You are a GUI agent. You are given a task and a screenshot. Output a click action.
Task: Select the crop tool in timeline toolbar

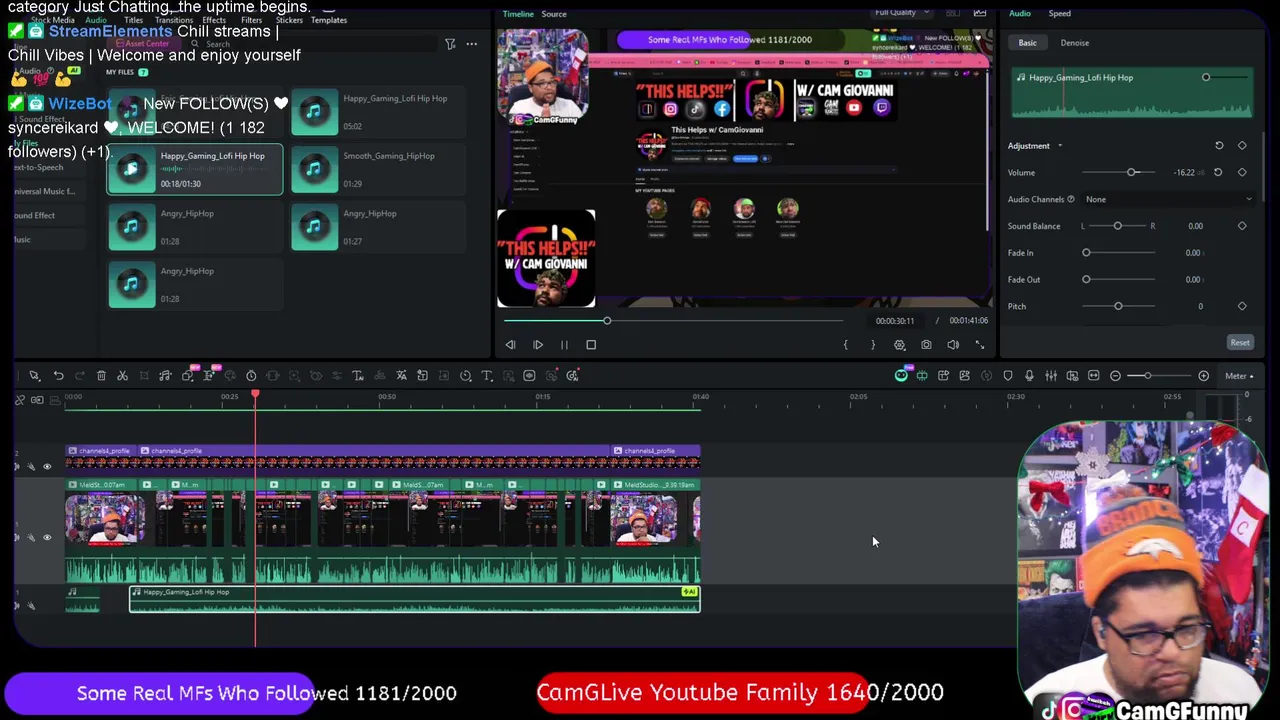tap(144, 376)
